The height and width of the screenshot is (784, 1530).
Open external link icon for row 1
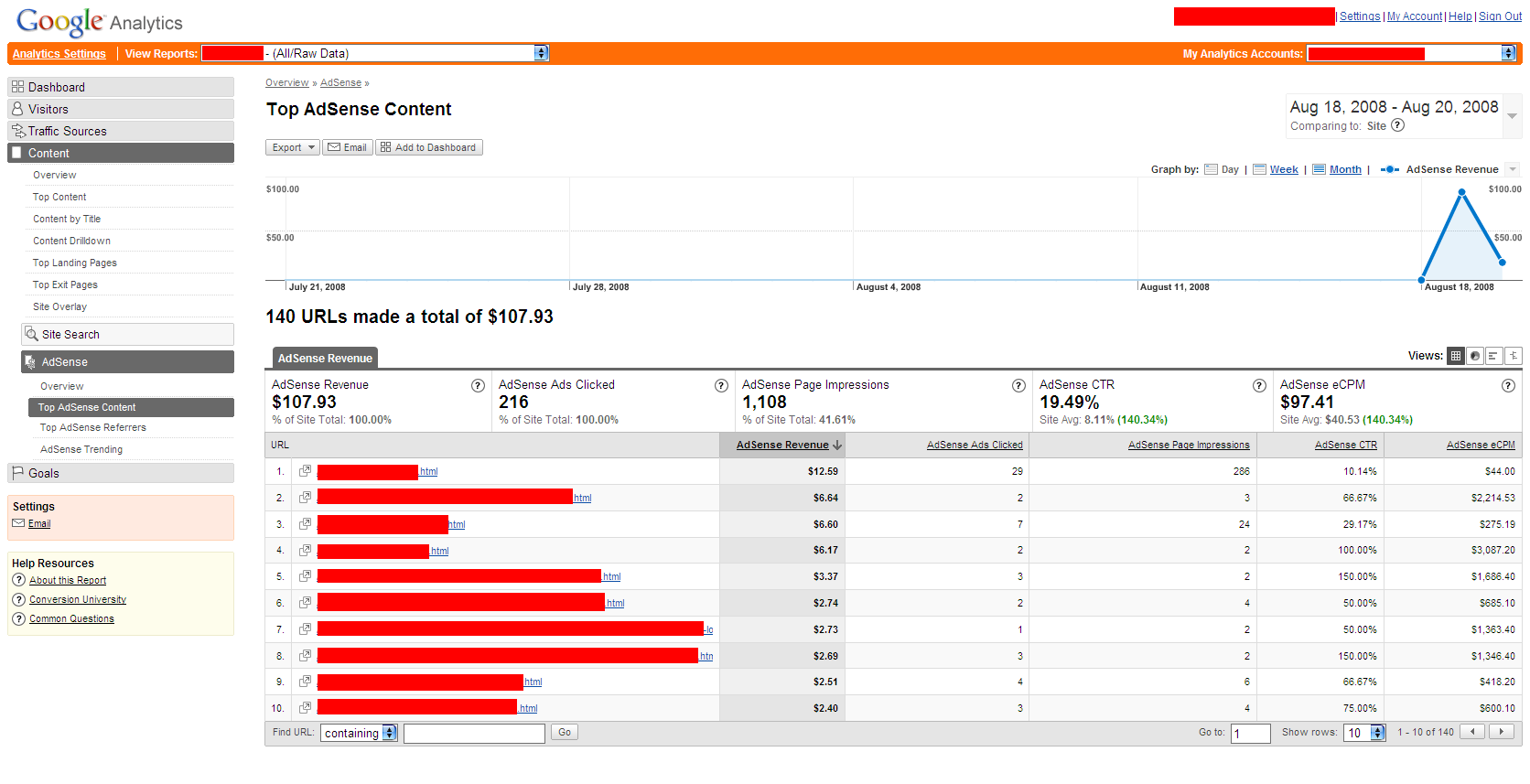pos(305,471)
